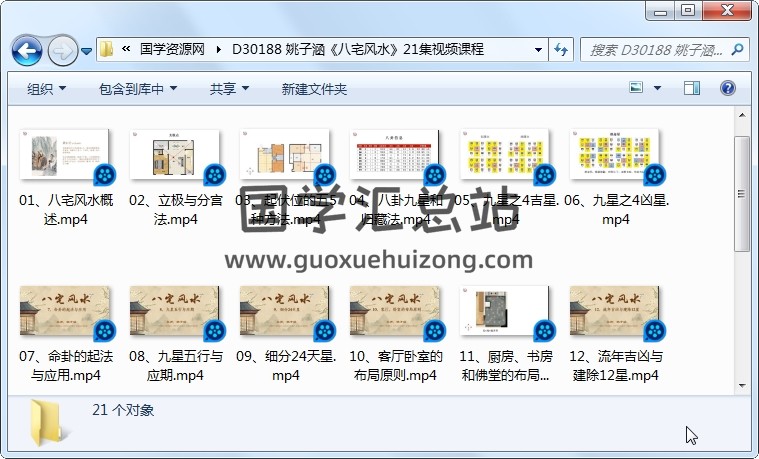This screenshot has width=759, height=459.
Task: Toggle the preview pane
Action: [692, 88]
